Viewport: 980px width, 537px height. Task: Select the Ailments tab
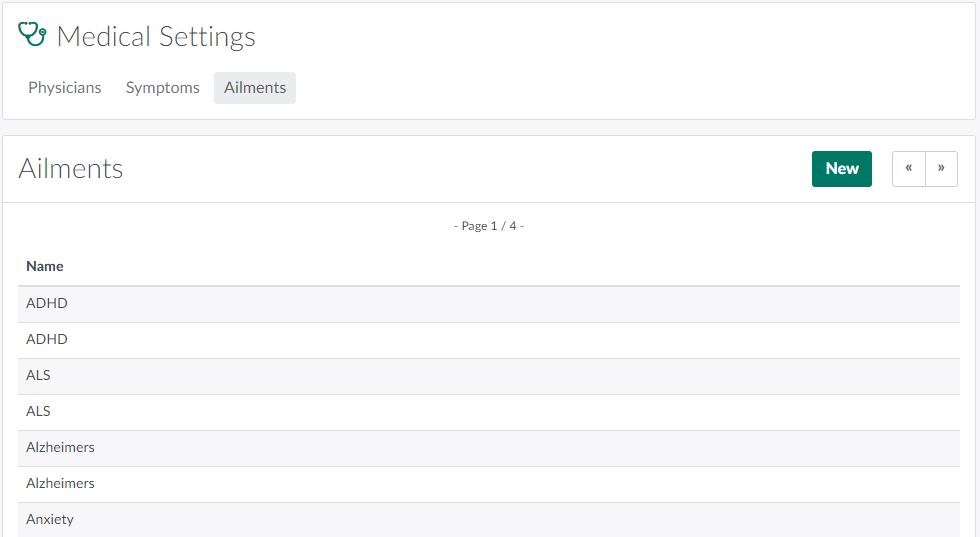tap(255, 88)
